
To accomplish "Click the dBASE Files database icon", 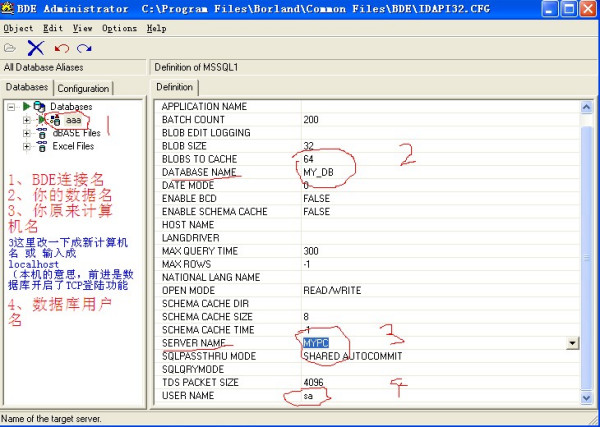I will [42, 133].
